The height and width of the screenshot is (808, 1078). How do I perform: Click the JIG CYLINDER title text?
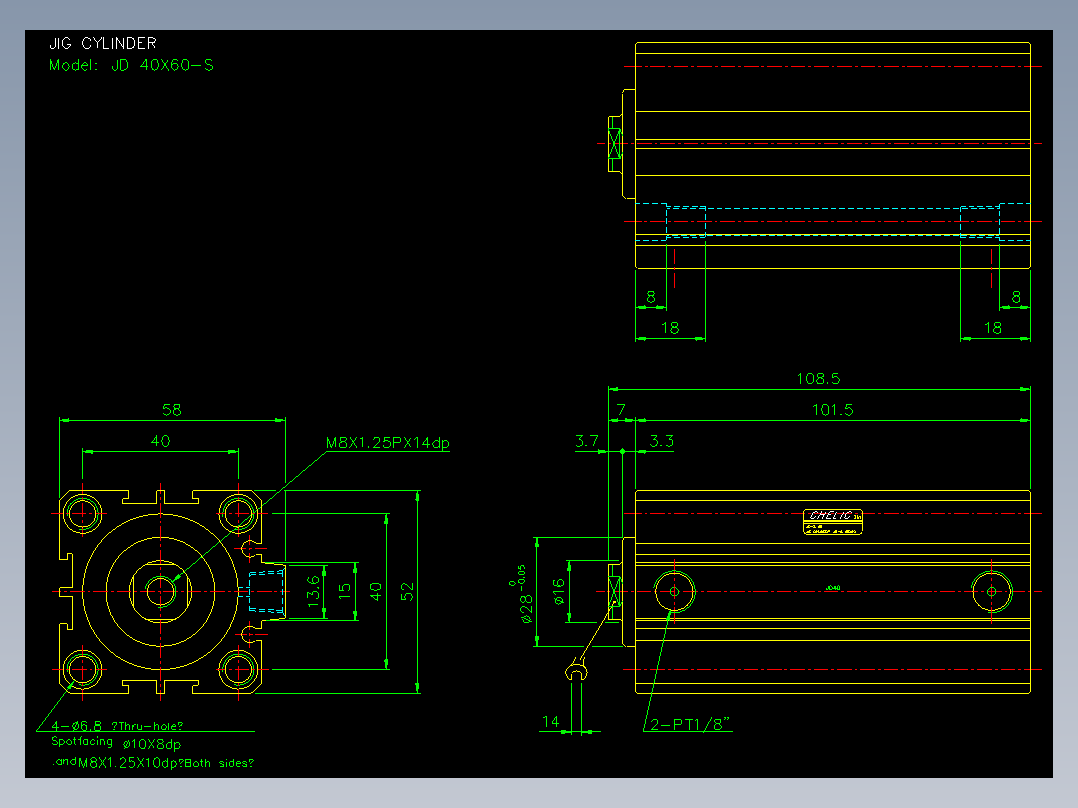[x=103, y=43]
